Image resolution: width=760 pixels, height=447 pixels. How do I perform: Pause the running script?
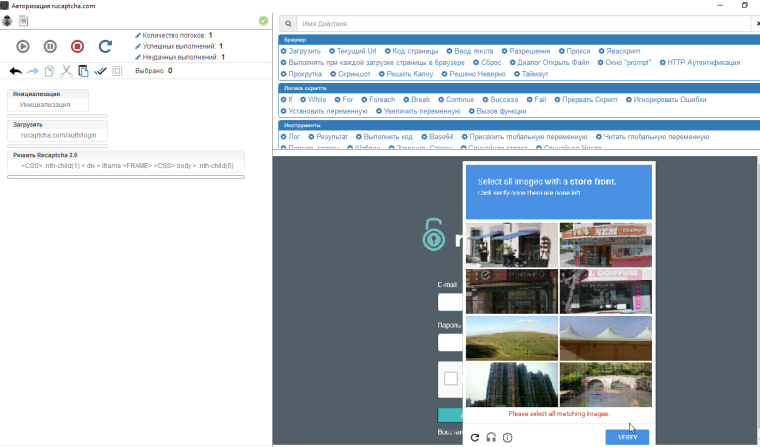[50, 46]
